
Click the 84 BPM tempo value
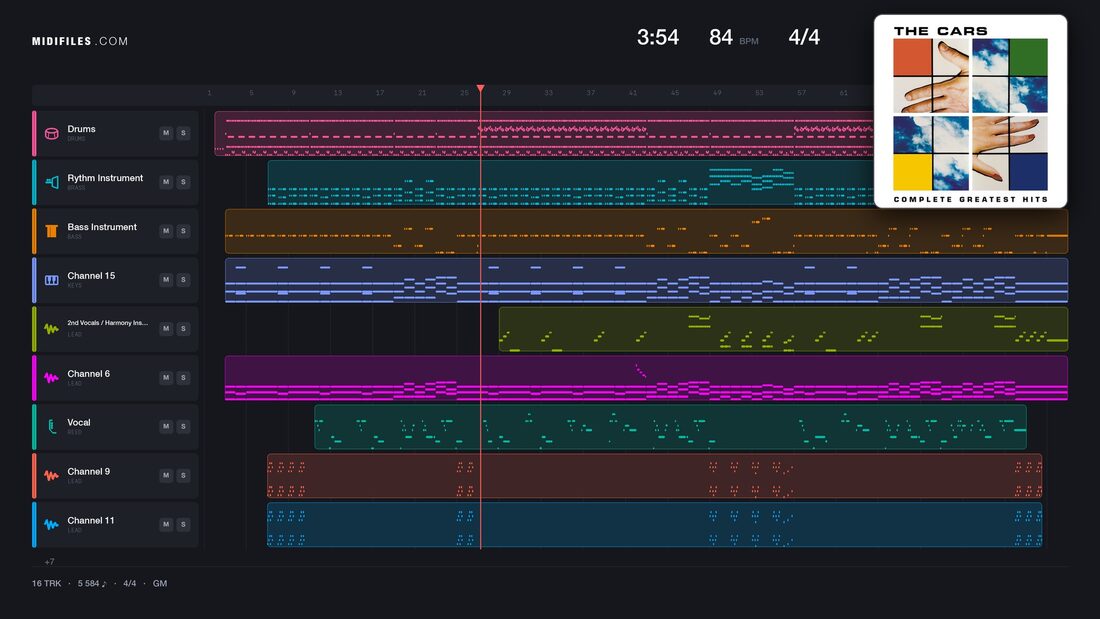[x=734, y=37]
